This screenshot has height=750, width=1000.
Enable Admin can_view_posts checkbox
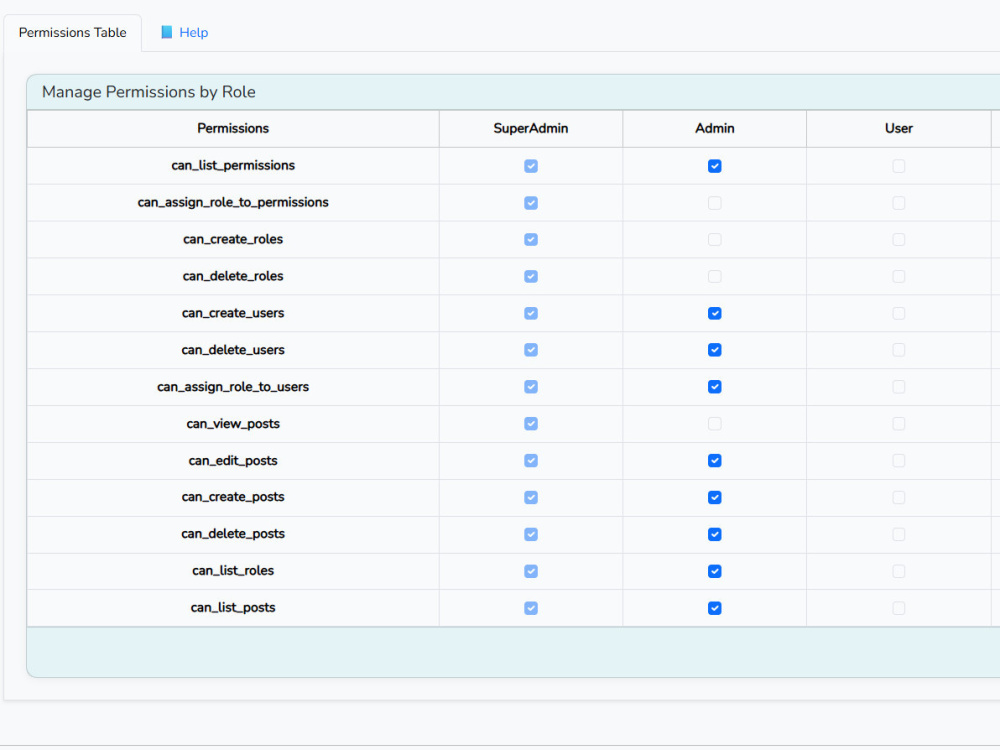click(x=714, y=424)
